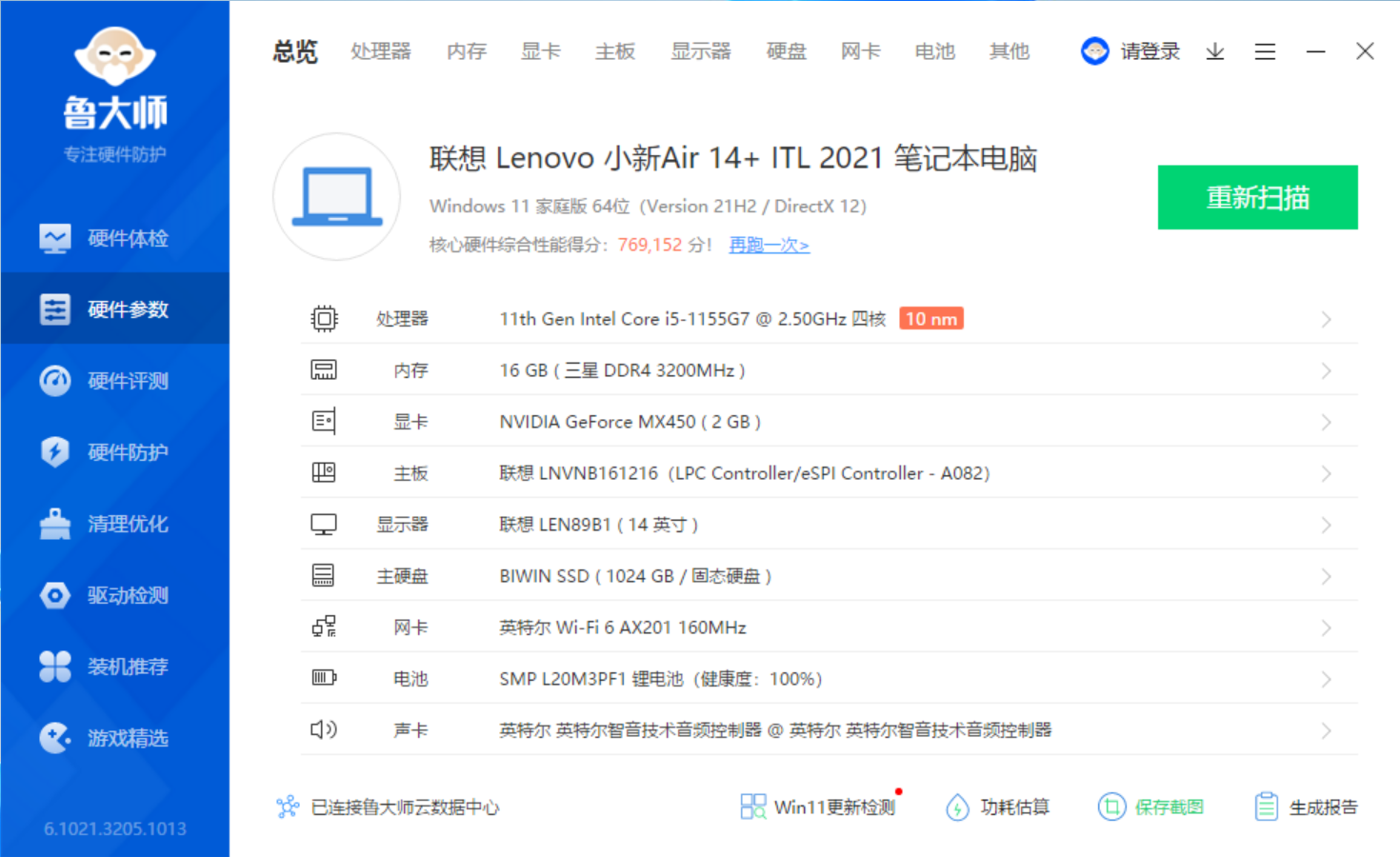Click the SMP L20M3PF1 battery text
Screen dimensions: 1400x857
point(661,679)
